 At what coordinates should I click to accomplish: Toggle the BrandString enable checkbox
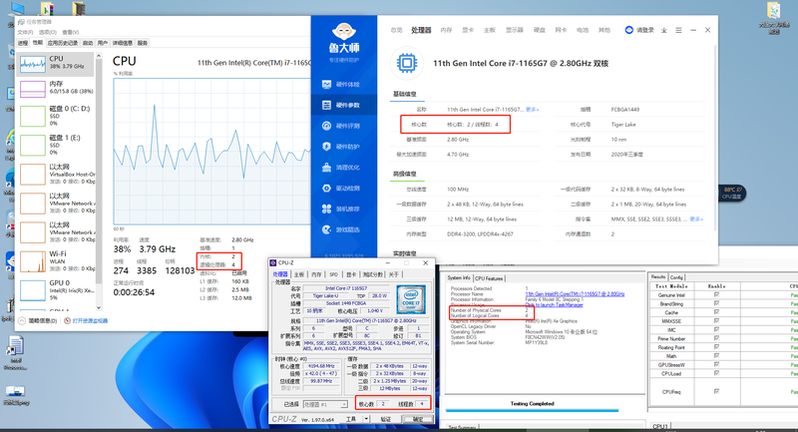pos(716,303)
